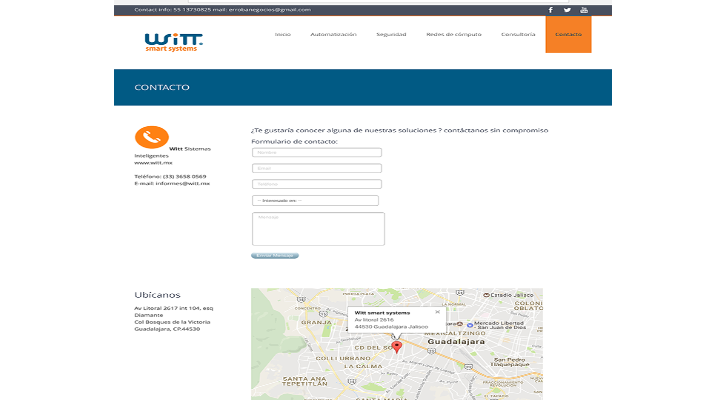Click inside the Mensaje text area
Viewport: 720px width, 400px height.
(318, 229)
